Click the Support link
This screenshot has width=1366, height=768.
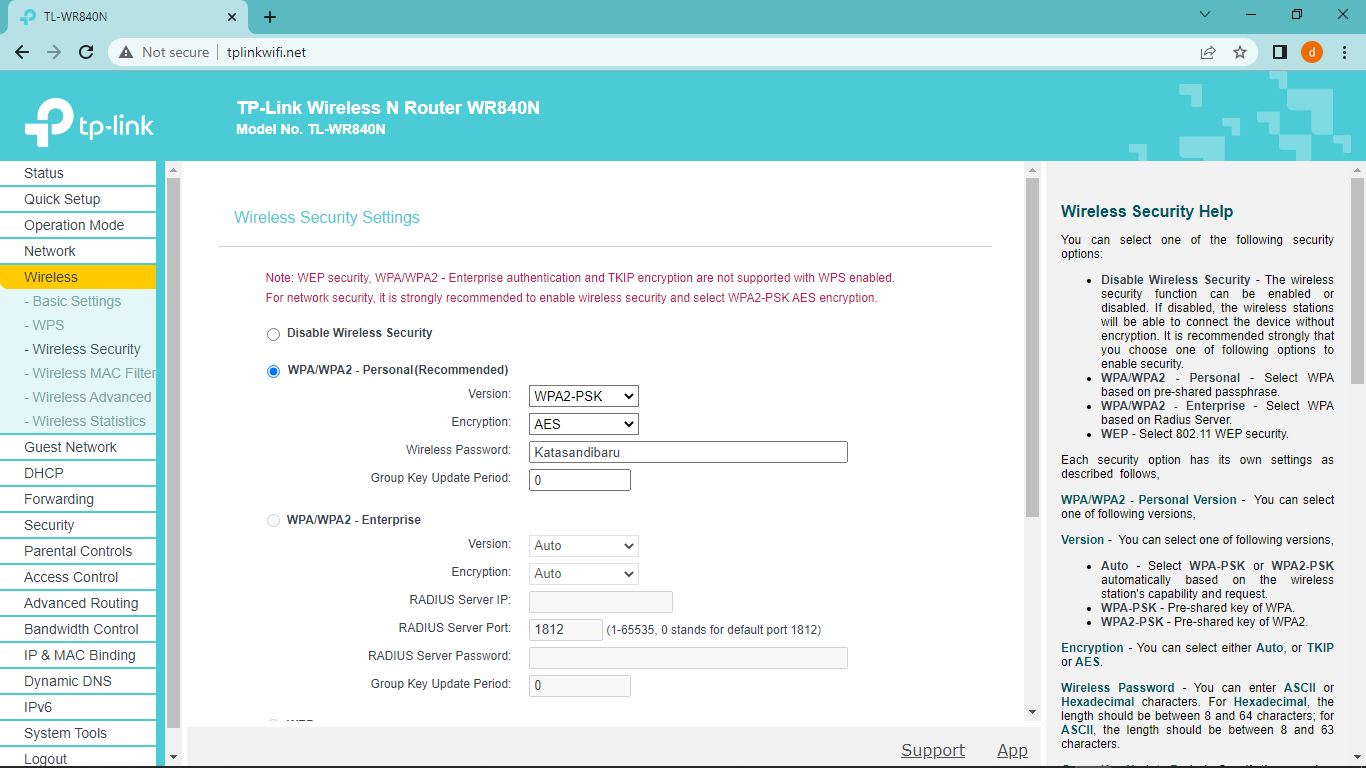pyautogui.click(x=933, y=750)
